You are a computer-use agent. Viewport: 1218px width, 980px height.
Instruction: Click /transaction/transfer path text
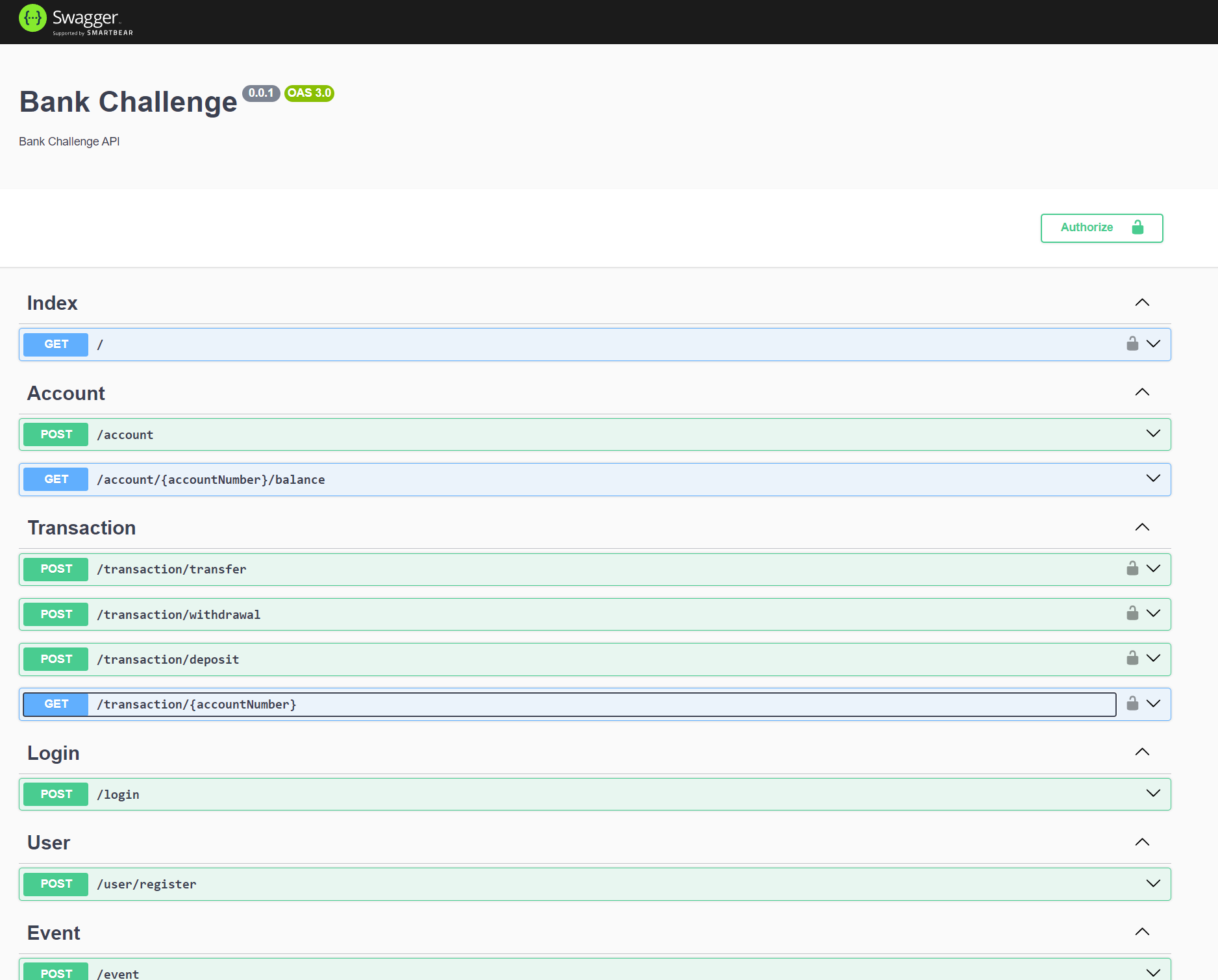pos(171,569)
